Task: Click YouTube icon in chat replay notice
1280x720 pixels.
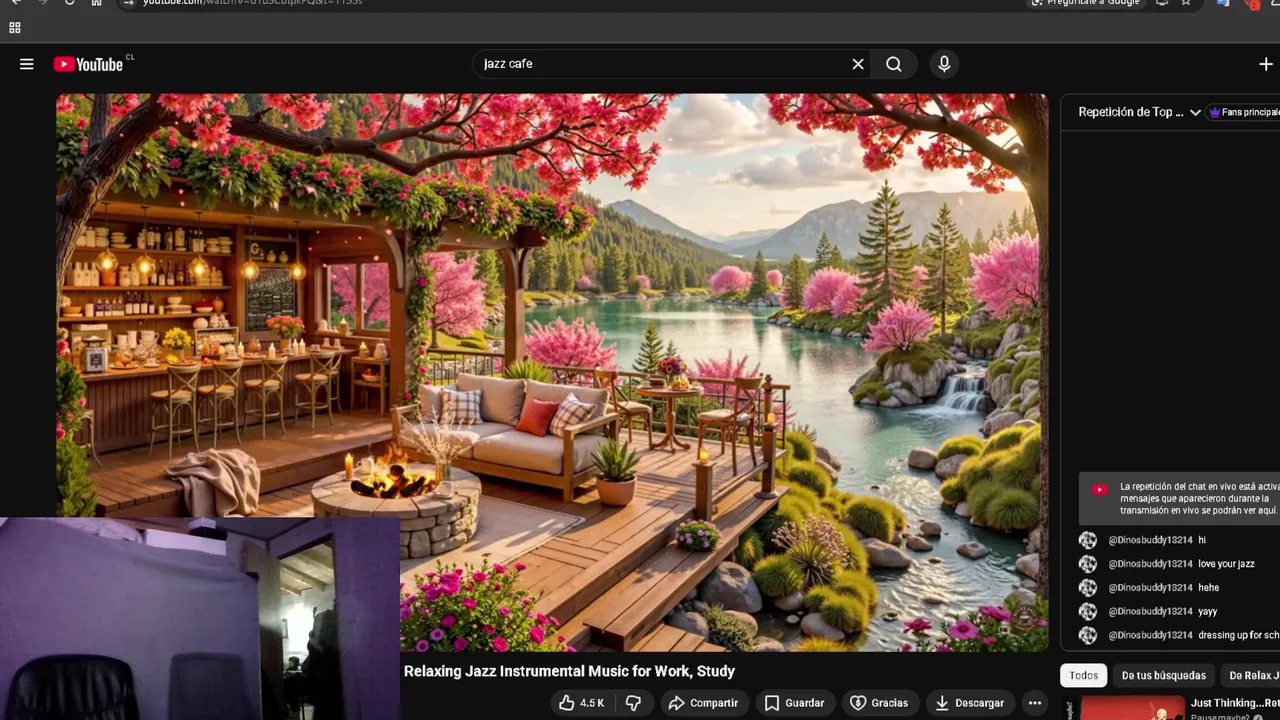Action: 1100,490
